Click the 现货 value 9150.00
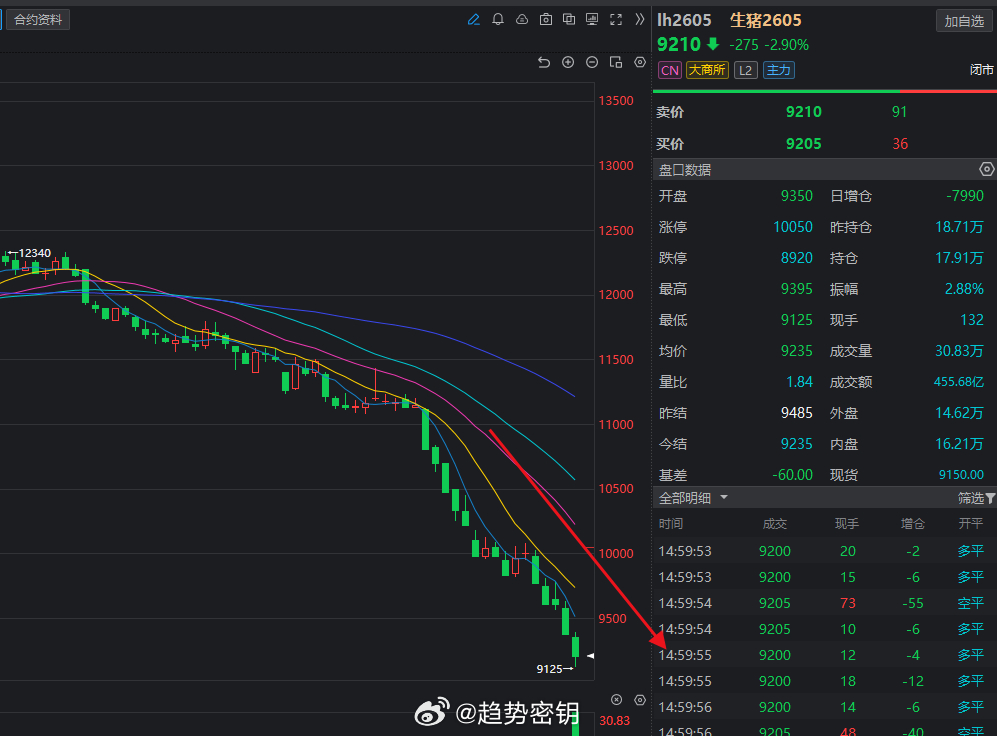Image resolution: width=997 pixels, height=736 pixels. coord(961,475)
